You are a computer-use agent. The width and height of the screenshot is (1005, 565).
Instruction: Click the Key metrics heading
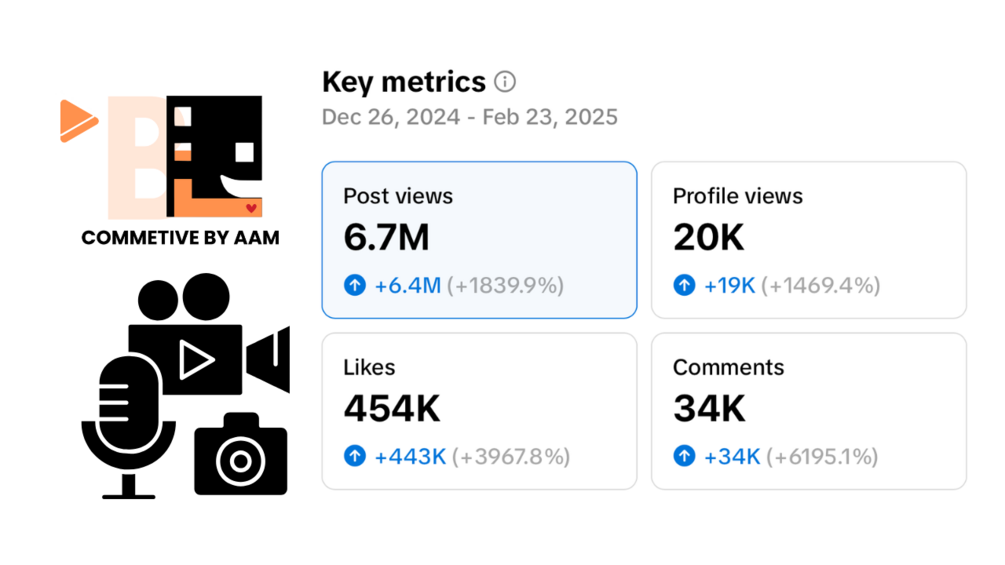point(404,82)
